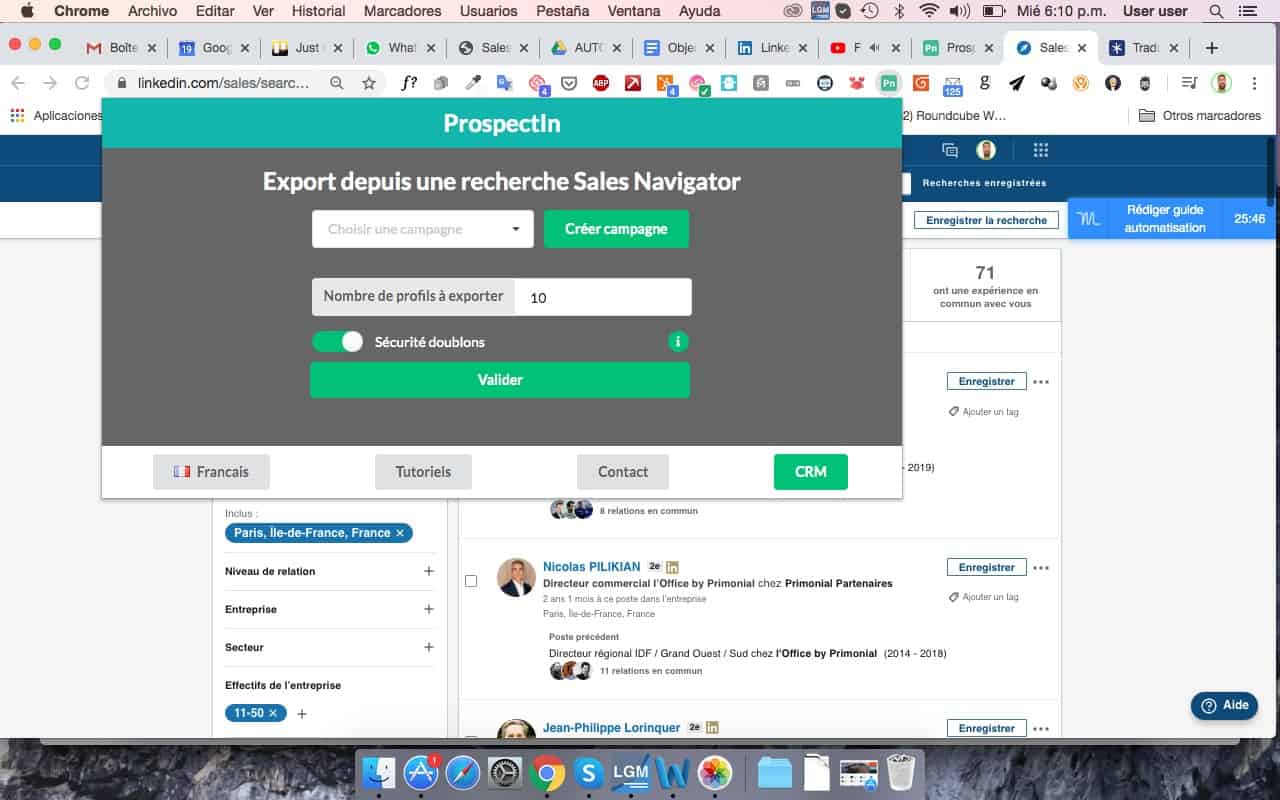Open the more options dots for Nicolas PILIKIAN
The image size is (1280, 800).
(x=1041, y=568)
